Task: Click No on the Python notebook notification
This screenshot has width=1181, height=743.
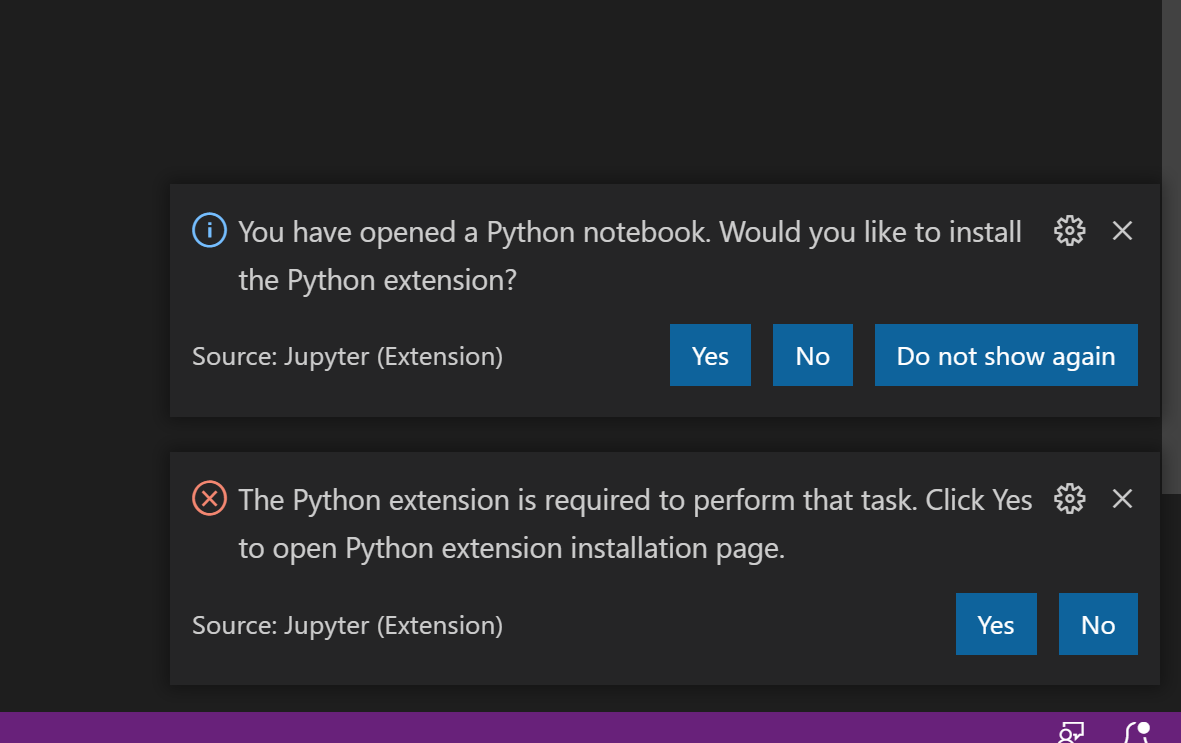Action: [813, 355]
